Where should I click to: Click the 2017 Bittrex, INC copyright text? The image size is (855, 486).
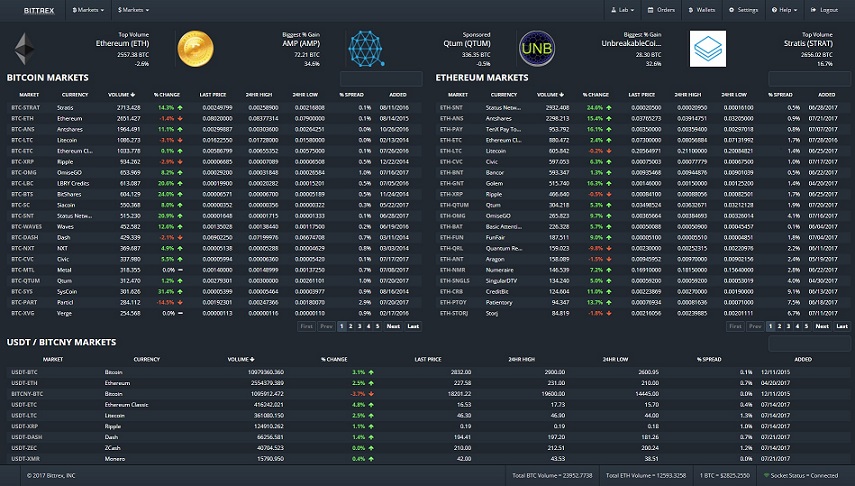tap(51, 476)
